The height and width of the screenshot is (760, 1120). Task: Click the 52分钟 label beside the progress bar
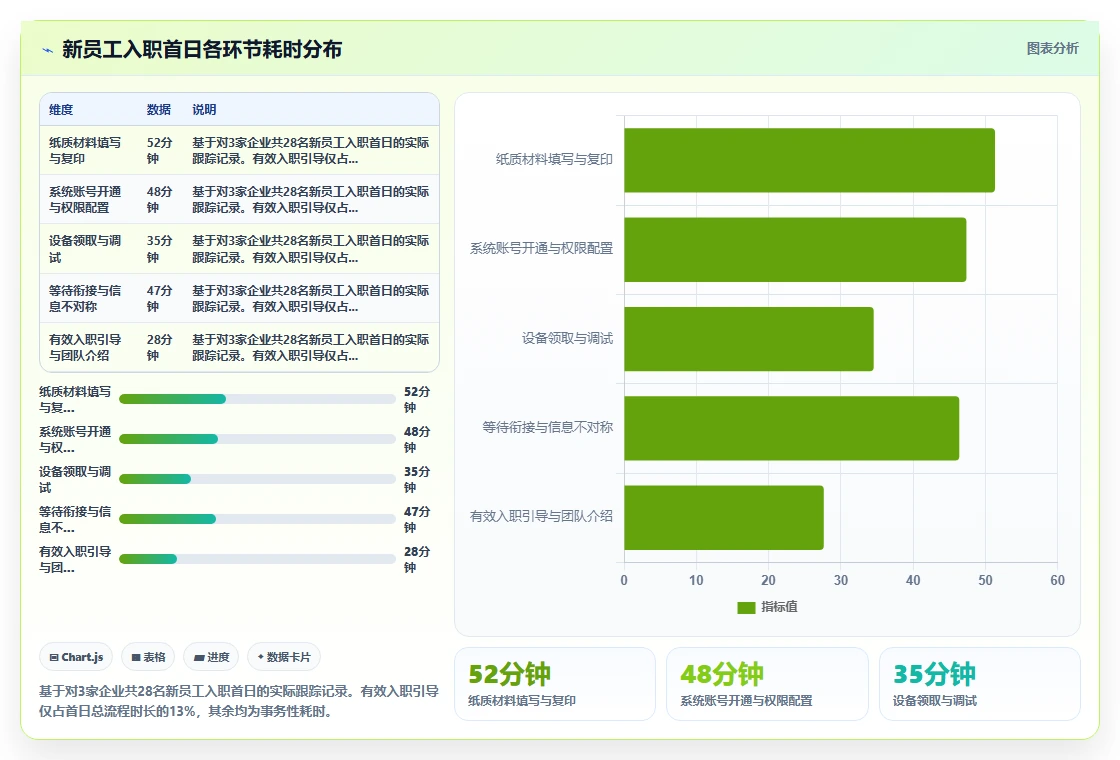pos(417,399)
